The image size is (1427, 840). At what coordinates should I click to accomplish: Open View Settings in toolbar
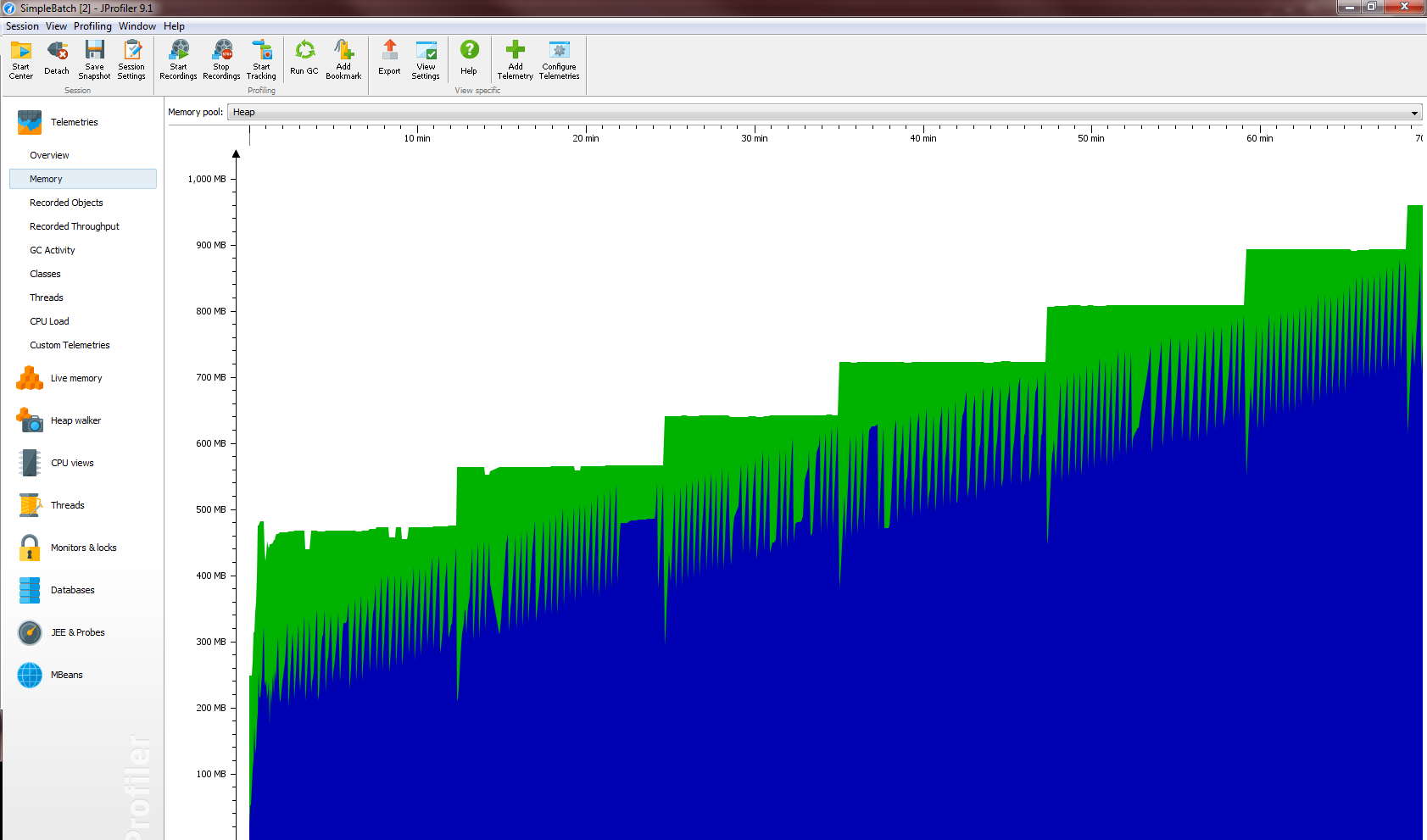tap(426, 58)
